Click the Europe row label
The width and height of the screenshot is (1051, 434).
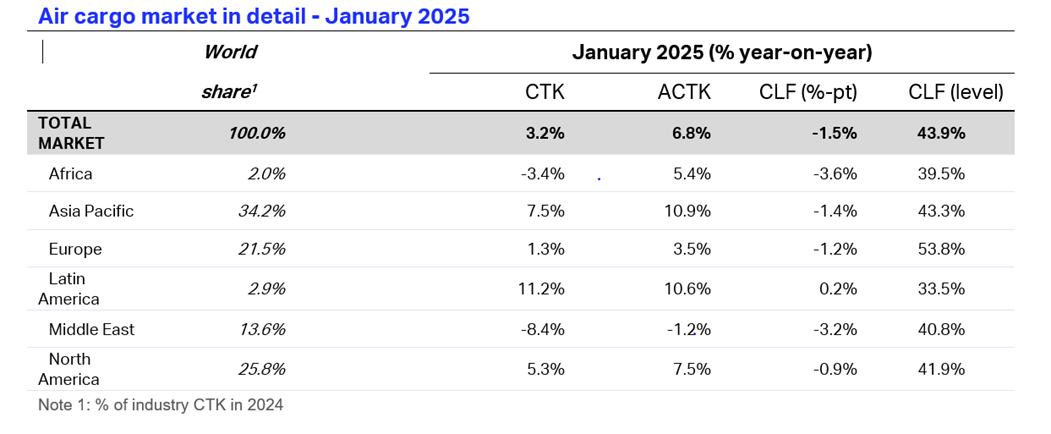(x=75, y=249)
